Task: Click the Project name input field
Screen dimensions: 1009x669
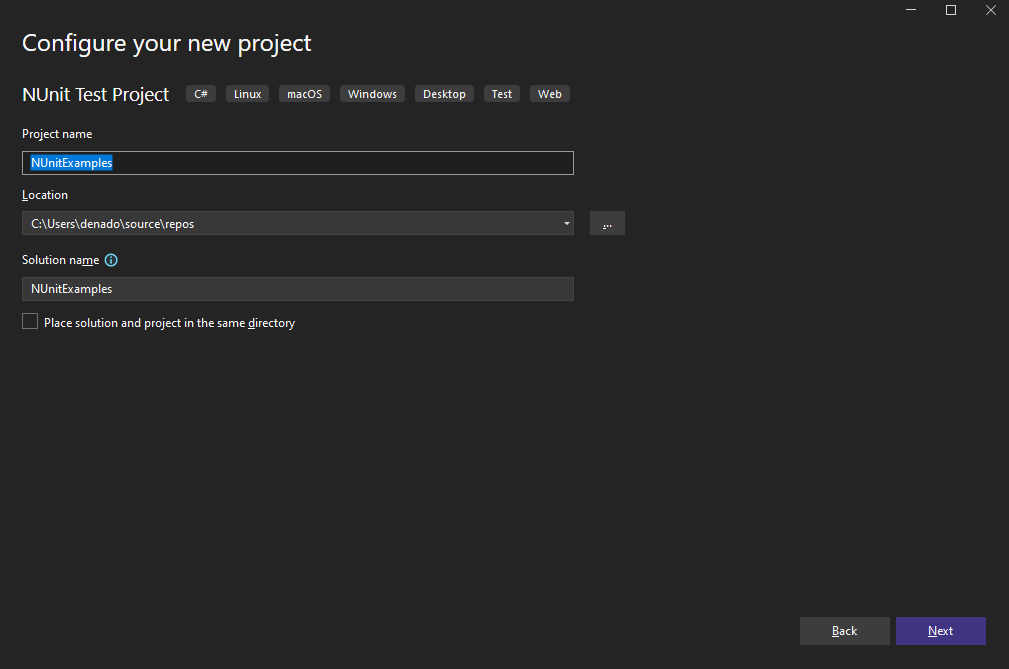Action: 298,163
